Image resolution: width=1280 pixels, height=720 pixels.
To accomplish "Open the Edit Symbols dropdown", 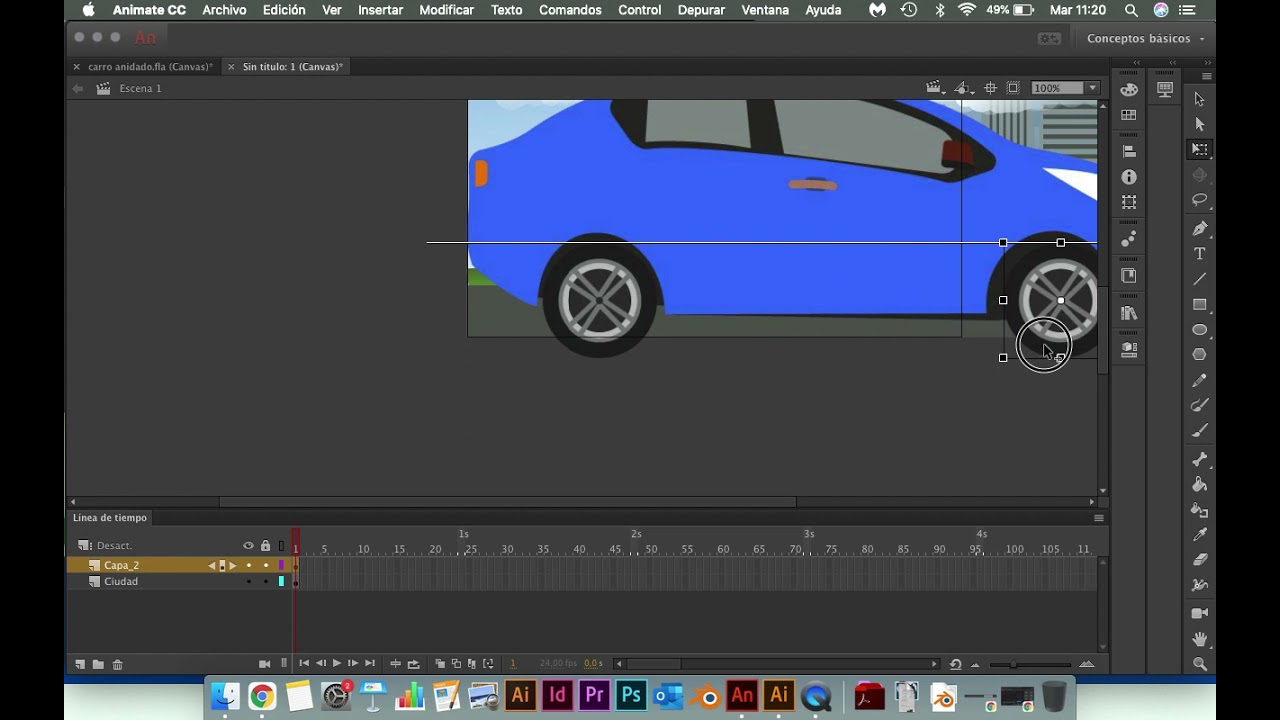I will click(x=963, y=88).
